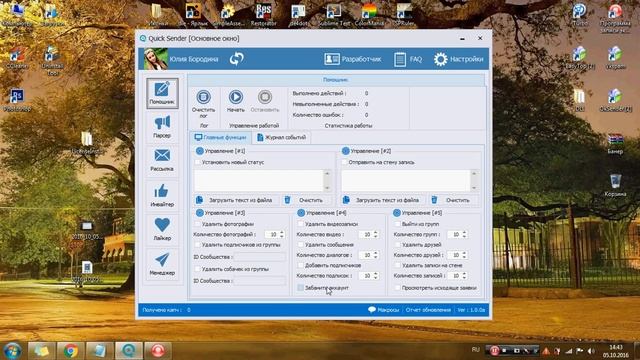Viewport: 640px width, 360px height.
Task: Open the Разработчик developer info
Action: point(353,59)
